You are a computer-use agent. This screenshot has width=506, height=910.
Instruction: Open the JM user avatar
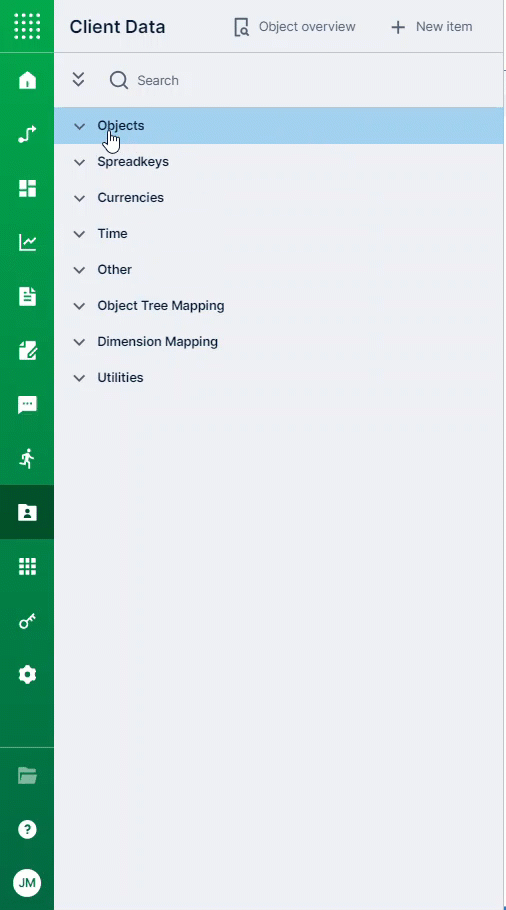click(27, 883)
